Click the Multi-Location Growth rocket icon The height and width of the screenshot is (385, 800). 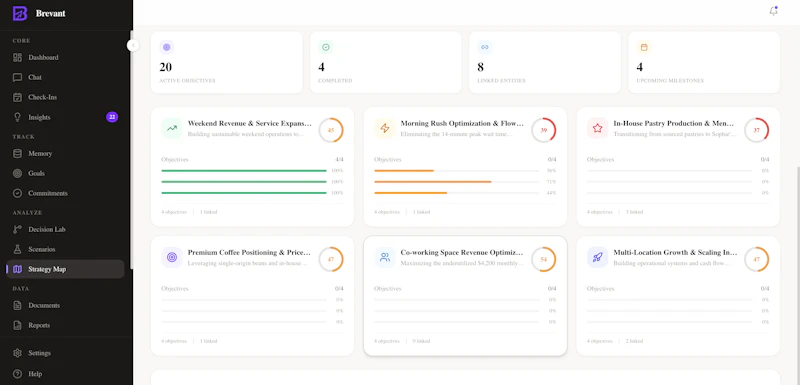[x=597, y=258]
